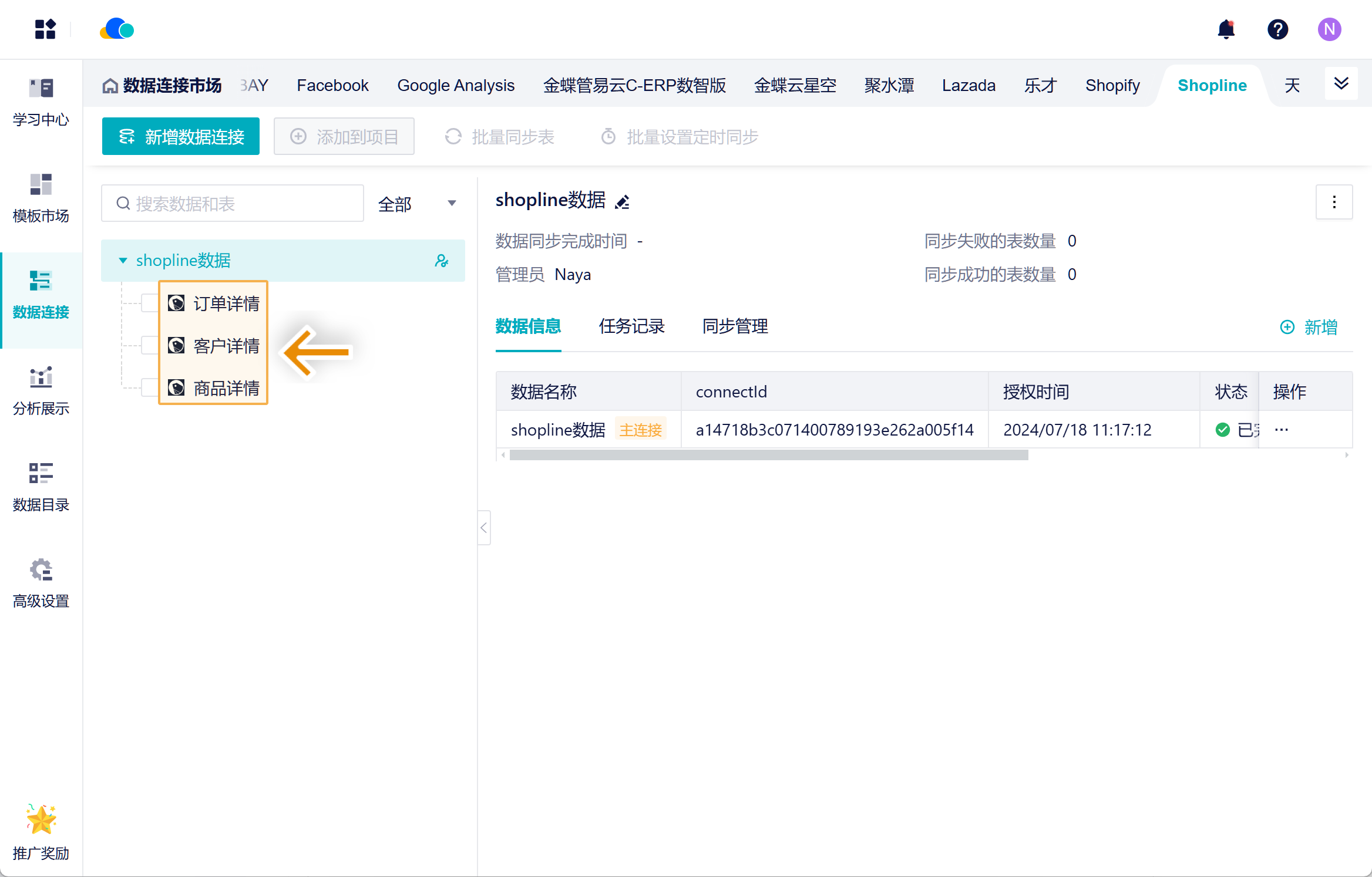Switch to the 任务记录 tab
Screen dimensions: 1372x877
tap(631, 326)
